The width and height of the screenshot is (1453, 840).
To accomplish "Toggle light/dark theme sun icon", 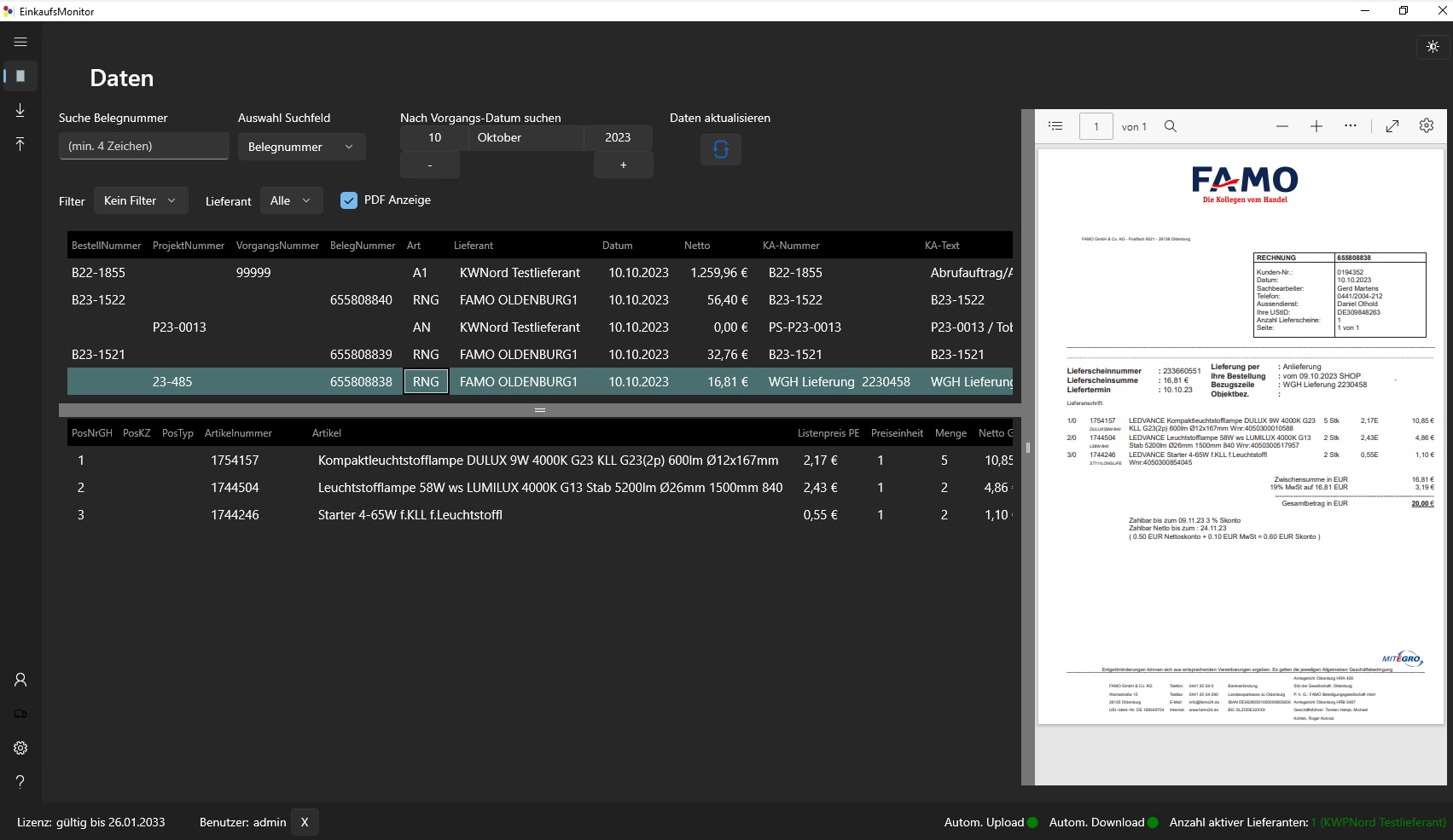I will pos(1433,47).
